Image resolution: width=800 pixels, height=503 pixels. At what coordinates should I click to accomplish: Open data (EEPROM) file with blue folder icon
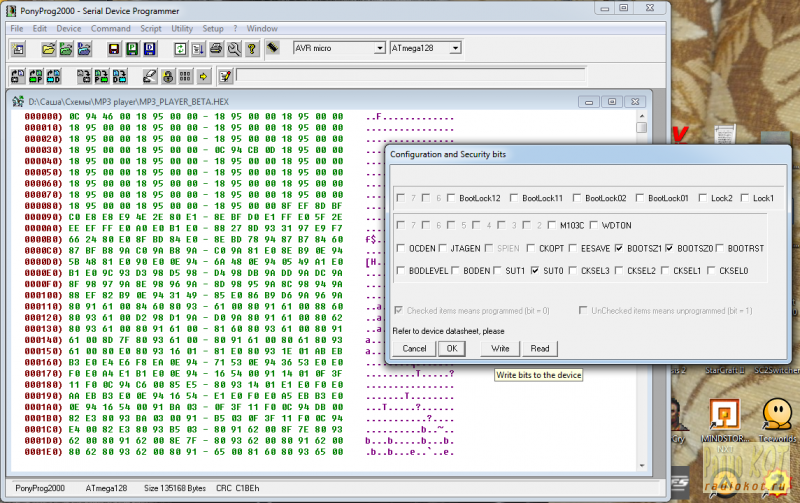(x=84, y=49)
